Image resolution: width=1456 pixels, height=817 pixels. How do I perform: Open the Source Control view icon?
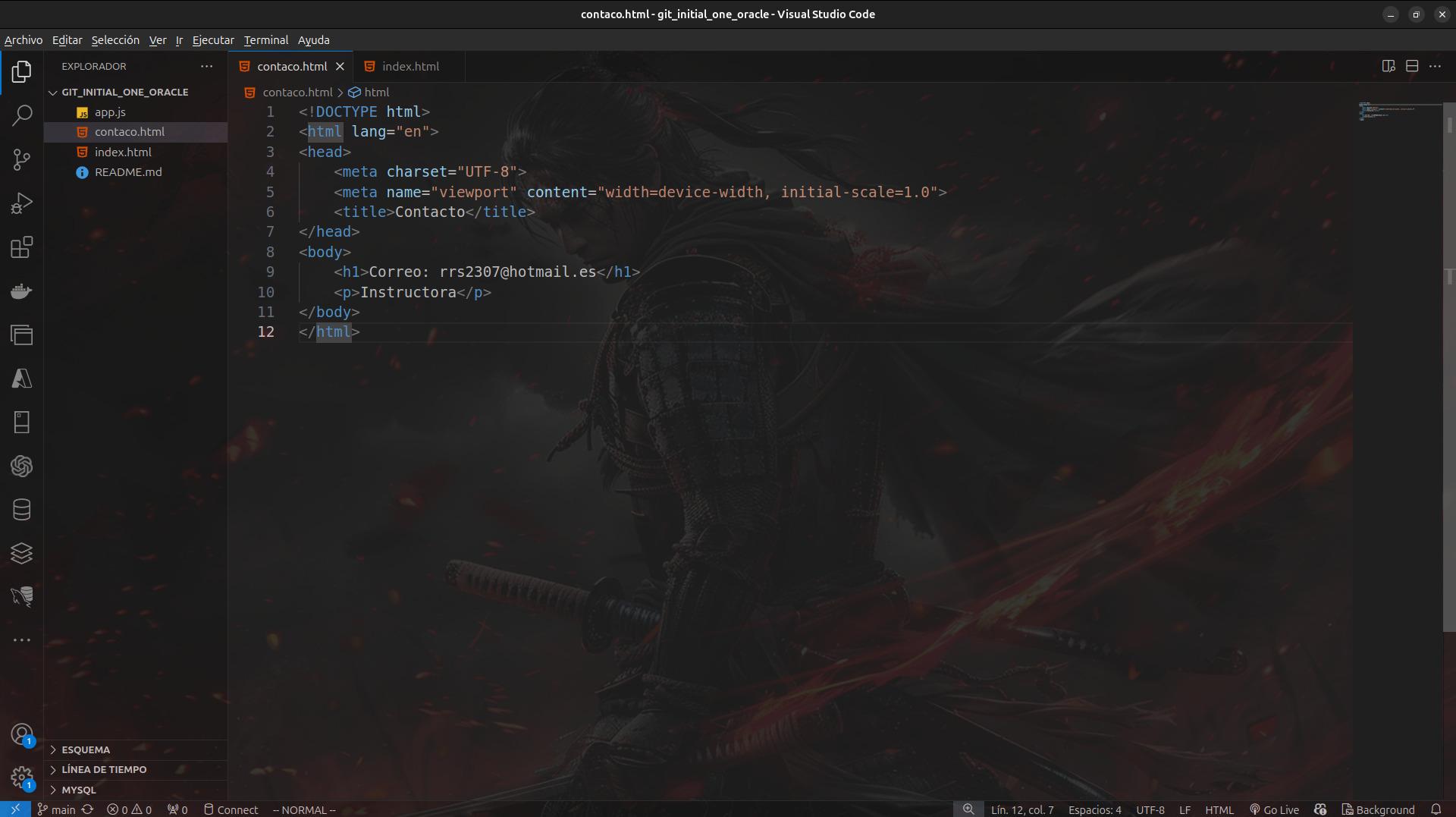pos(21,159)
